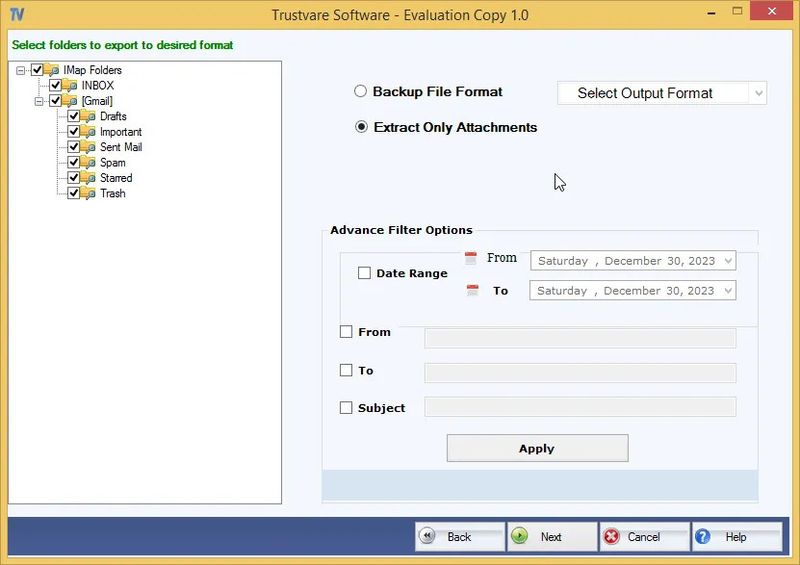Click the IMap Folders root folder icon
The width and height of the screenshot is (800, 565).
pos(52,69)
